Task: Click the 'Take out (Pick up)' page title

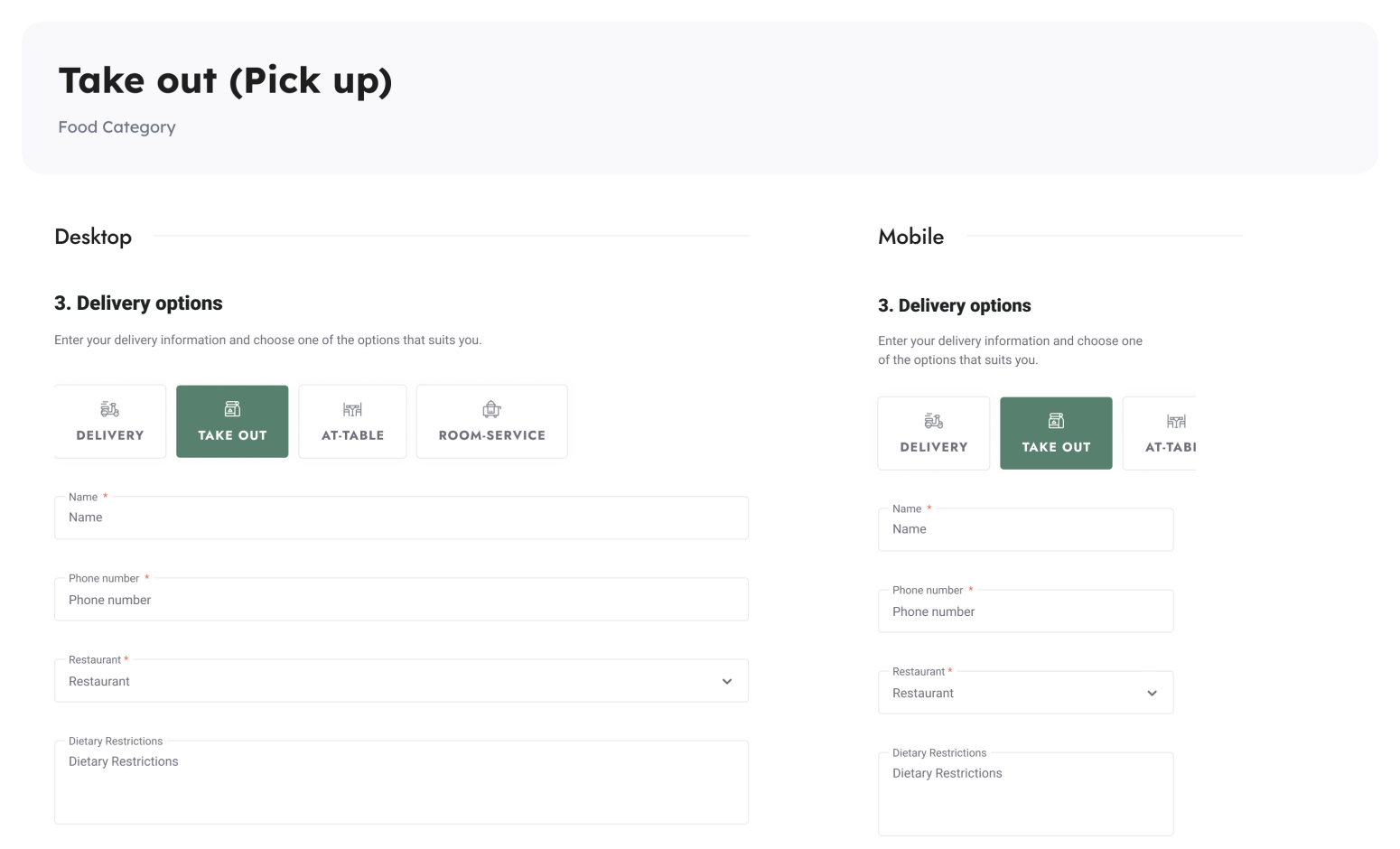Action: click(x=226, y=80)
